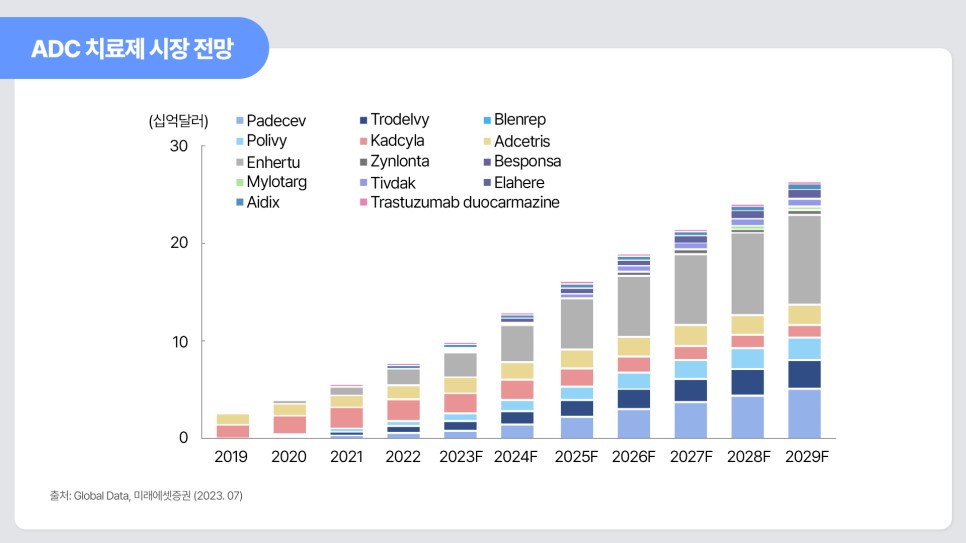Click the source line 출처: Global Data
This screenshot has height=543, width=966.
click(146, 496)
